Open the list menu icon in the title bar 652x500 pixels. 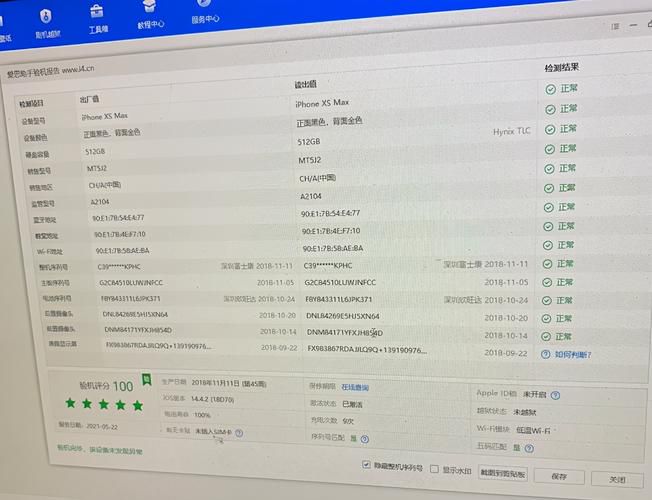tap(615, 27)
